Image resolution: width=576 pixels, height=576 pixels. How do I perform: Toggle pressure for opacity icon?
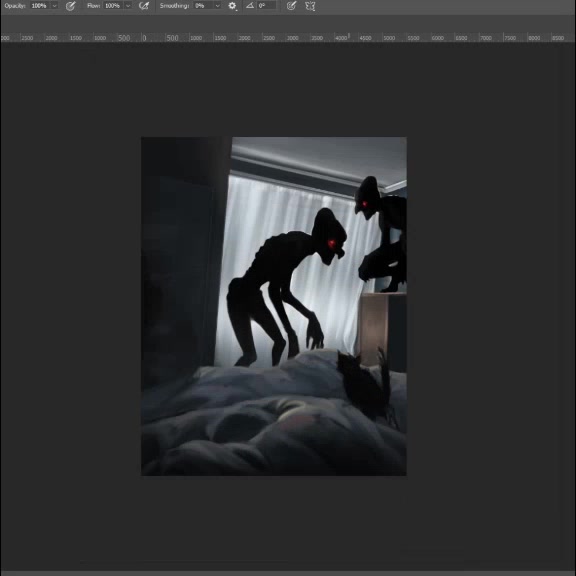[70, 6]
